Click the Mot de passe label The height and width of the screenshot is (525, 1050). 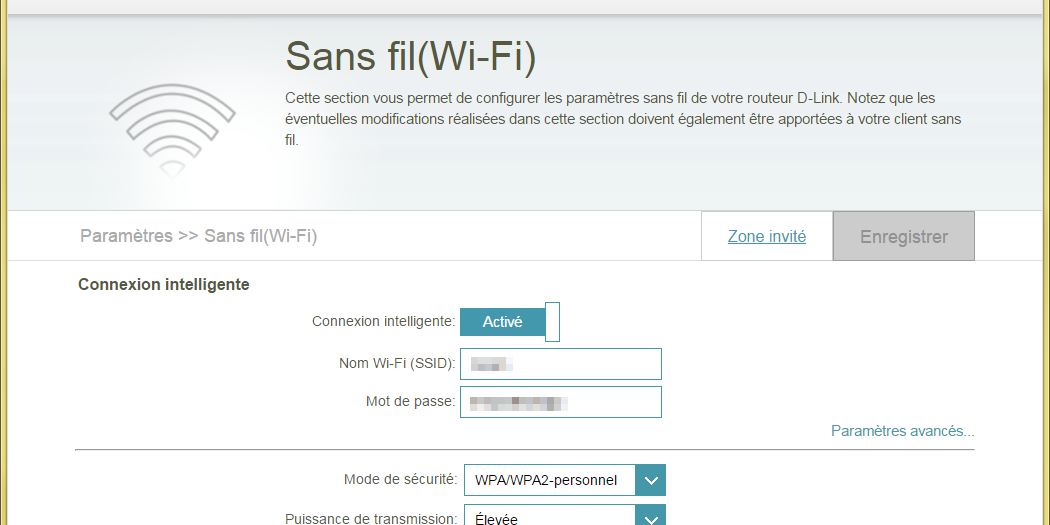[x=410, y=402]
